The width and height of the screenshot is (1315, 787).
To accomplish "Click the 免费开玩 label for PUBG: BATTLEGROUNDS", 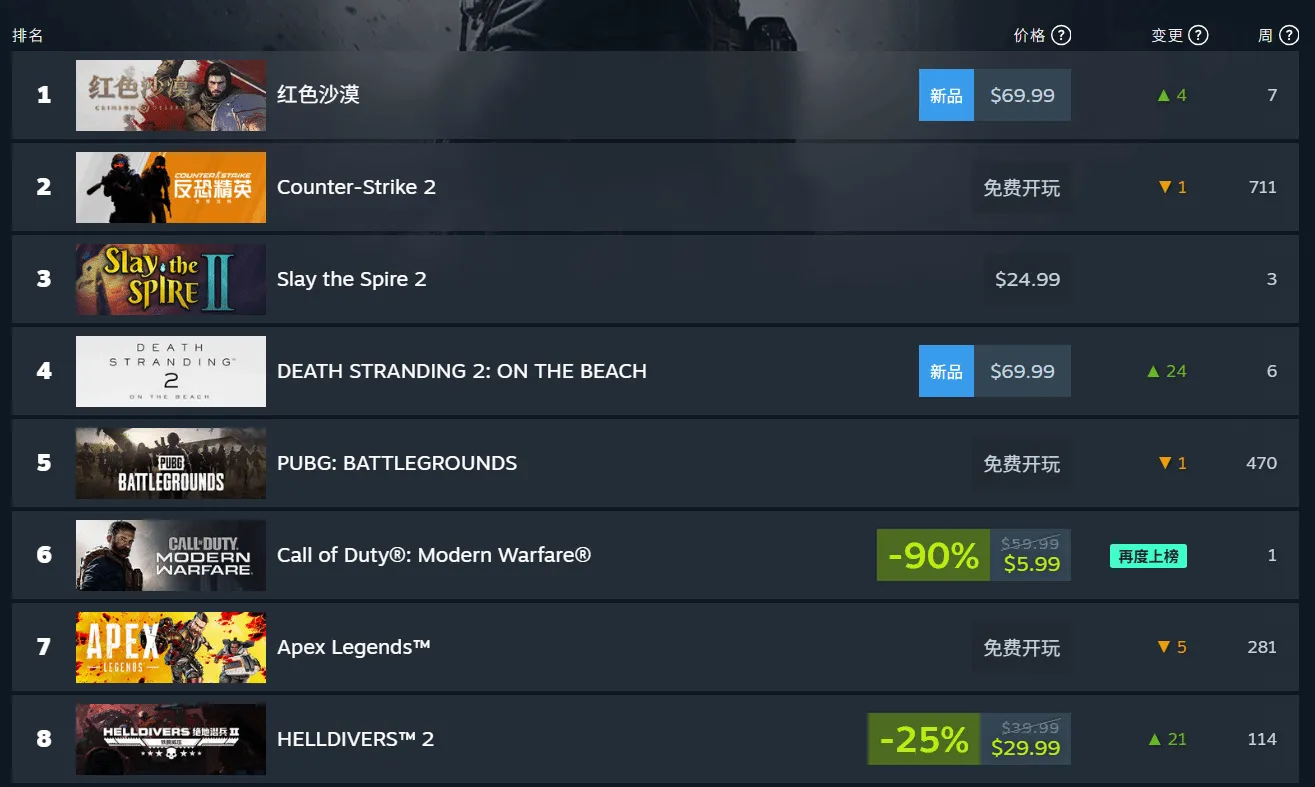I will pyautogui.click(x=1021, y=463).
